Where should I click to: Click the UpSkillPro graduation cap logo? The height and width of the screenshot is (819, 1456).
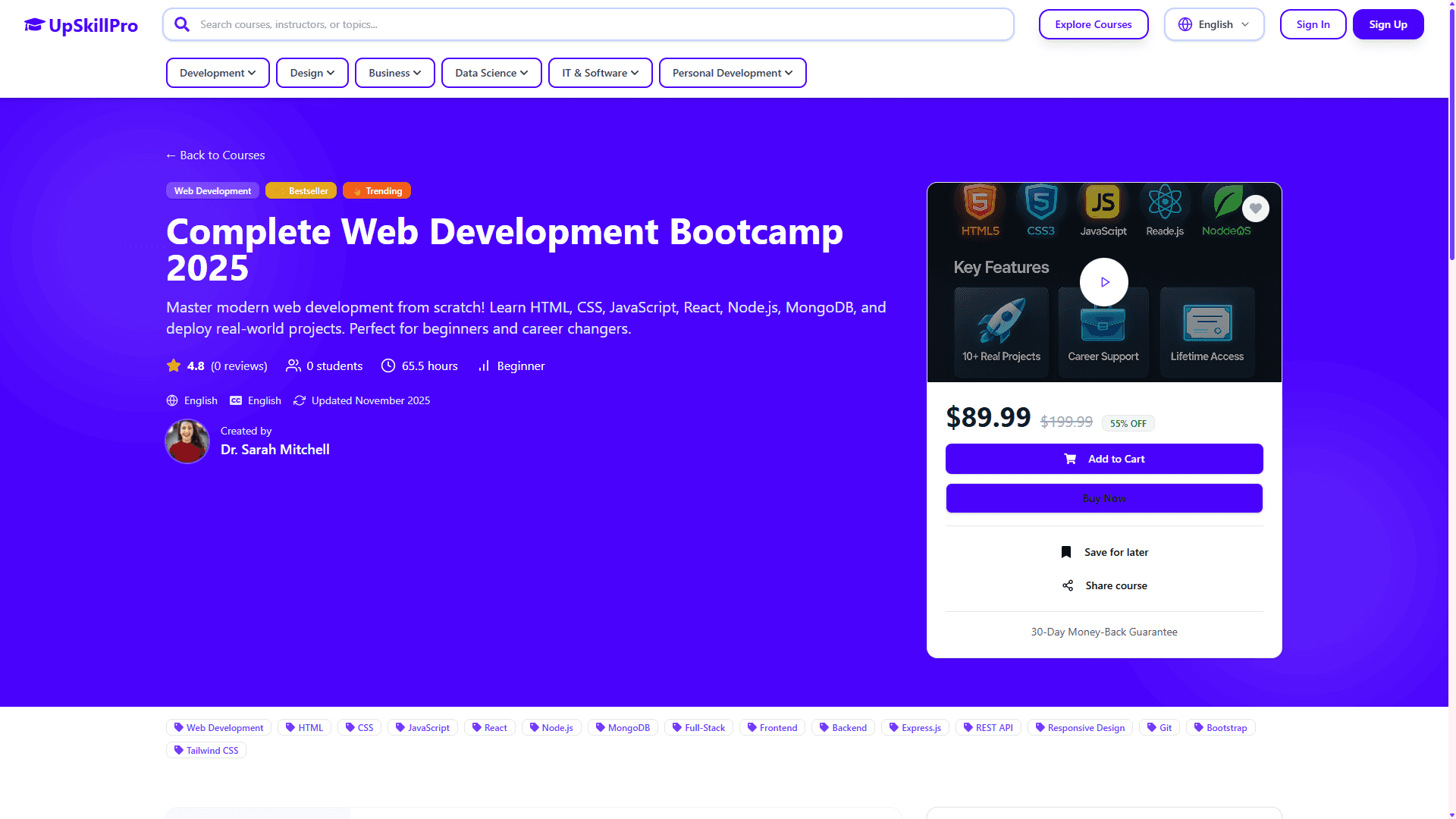[34, 25]
